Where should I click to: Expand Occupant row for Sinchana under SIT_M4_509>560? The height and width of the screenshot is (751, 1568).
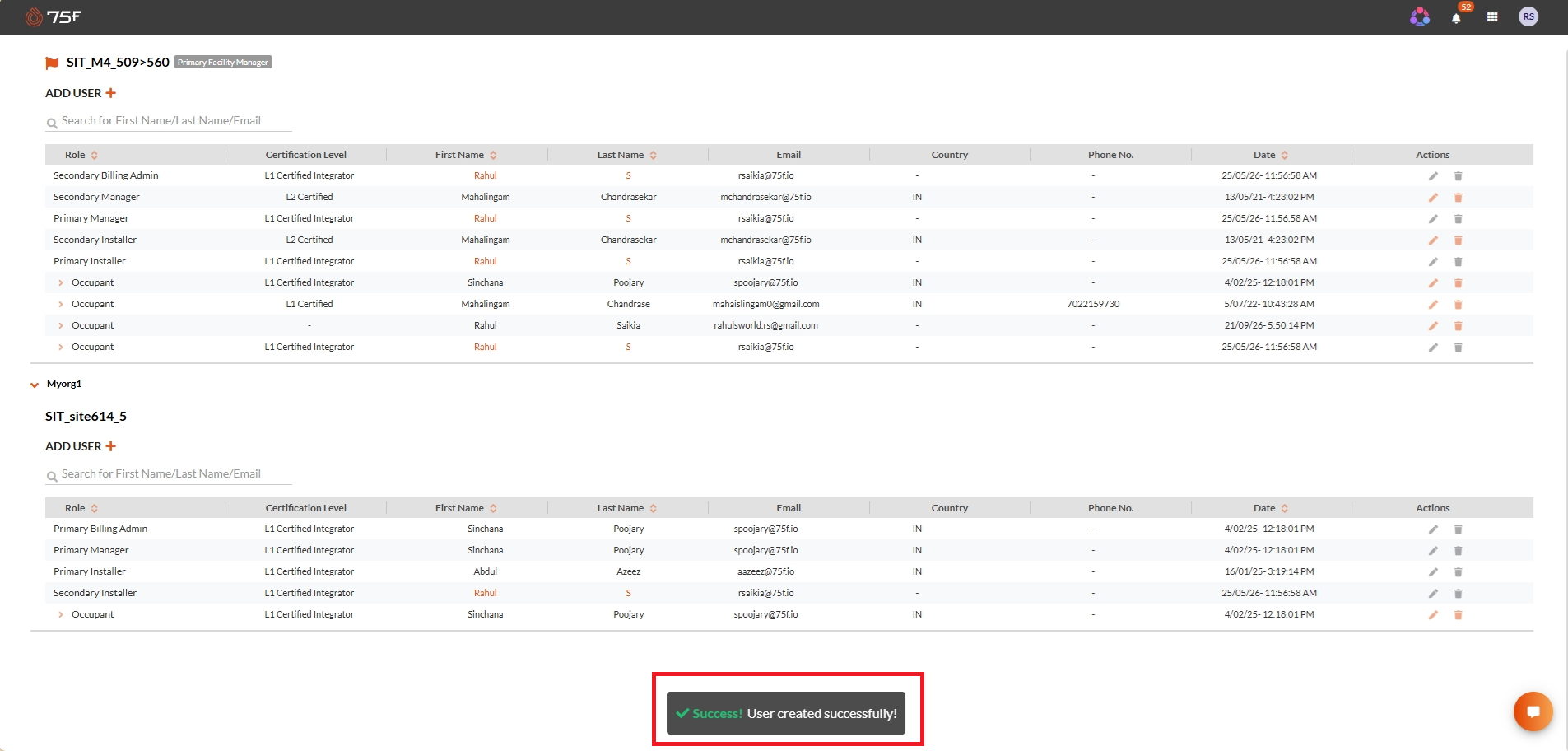coord(61,282)
